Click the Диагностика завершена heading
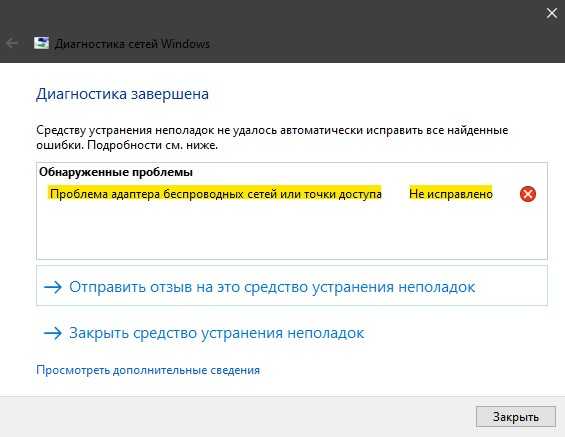 [x=123, y=94]
